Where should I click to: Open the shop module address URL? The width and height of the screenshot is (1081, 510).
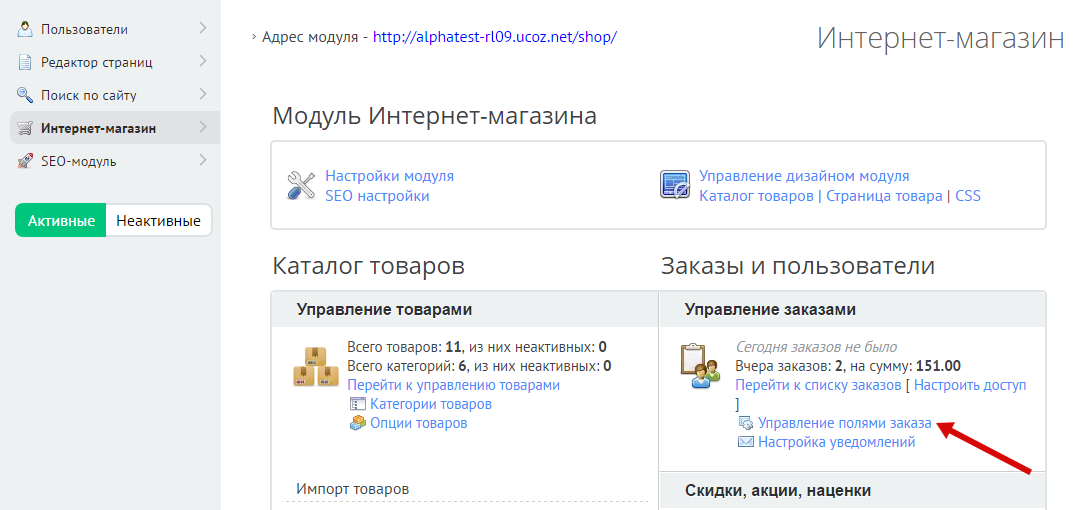coord(495,37)
